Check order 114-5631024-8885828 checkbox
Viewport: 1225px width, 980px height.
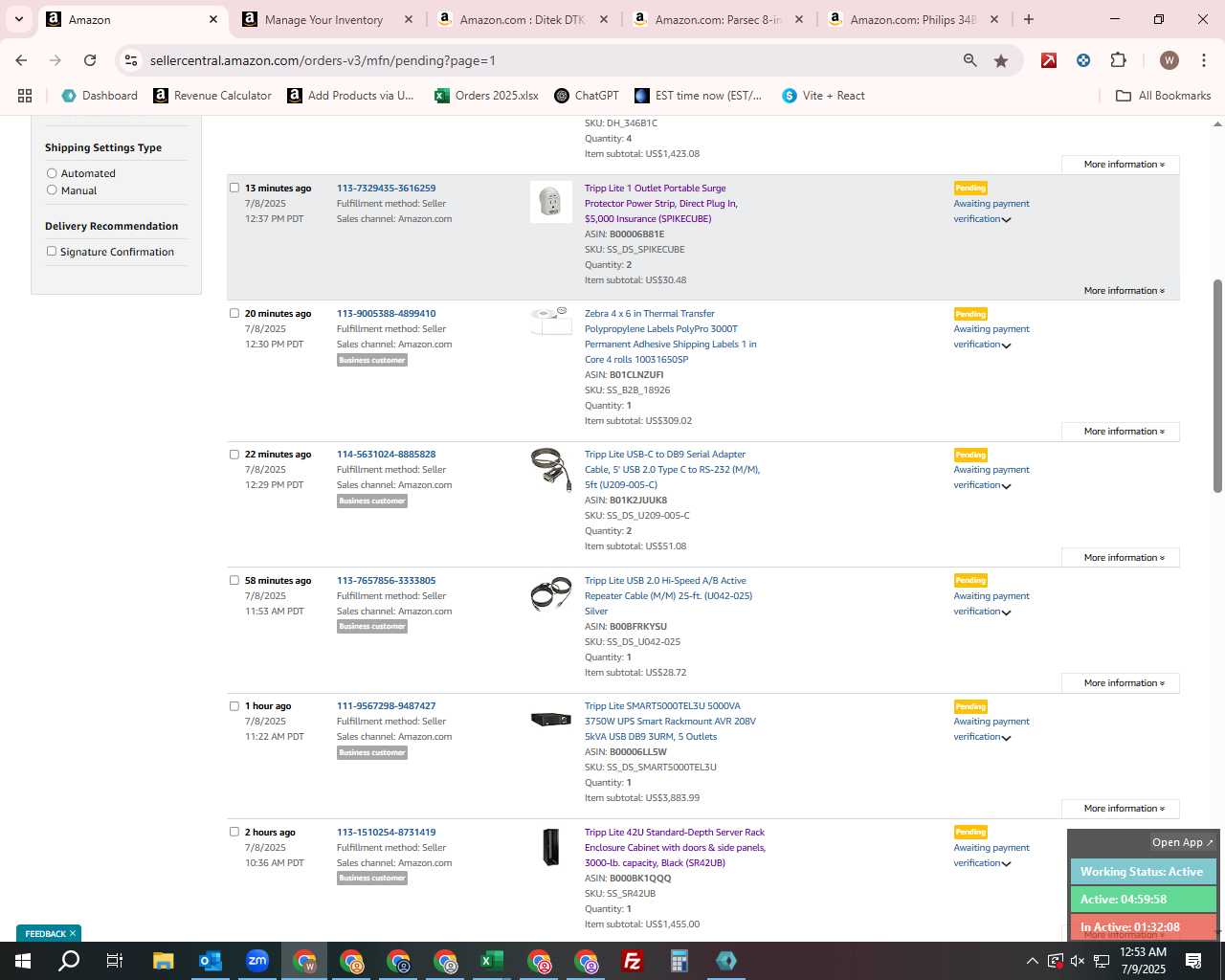tap(234, 454)
